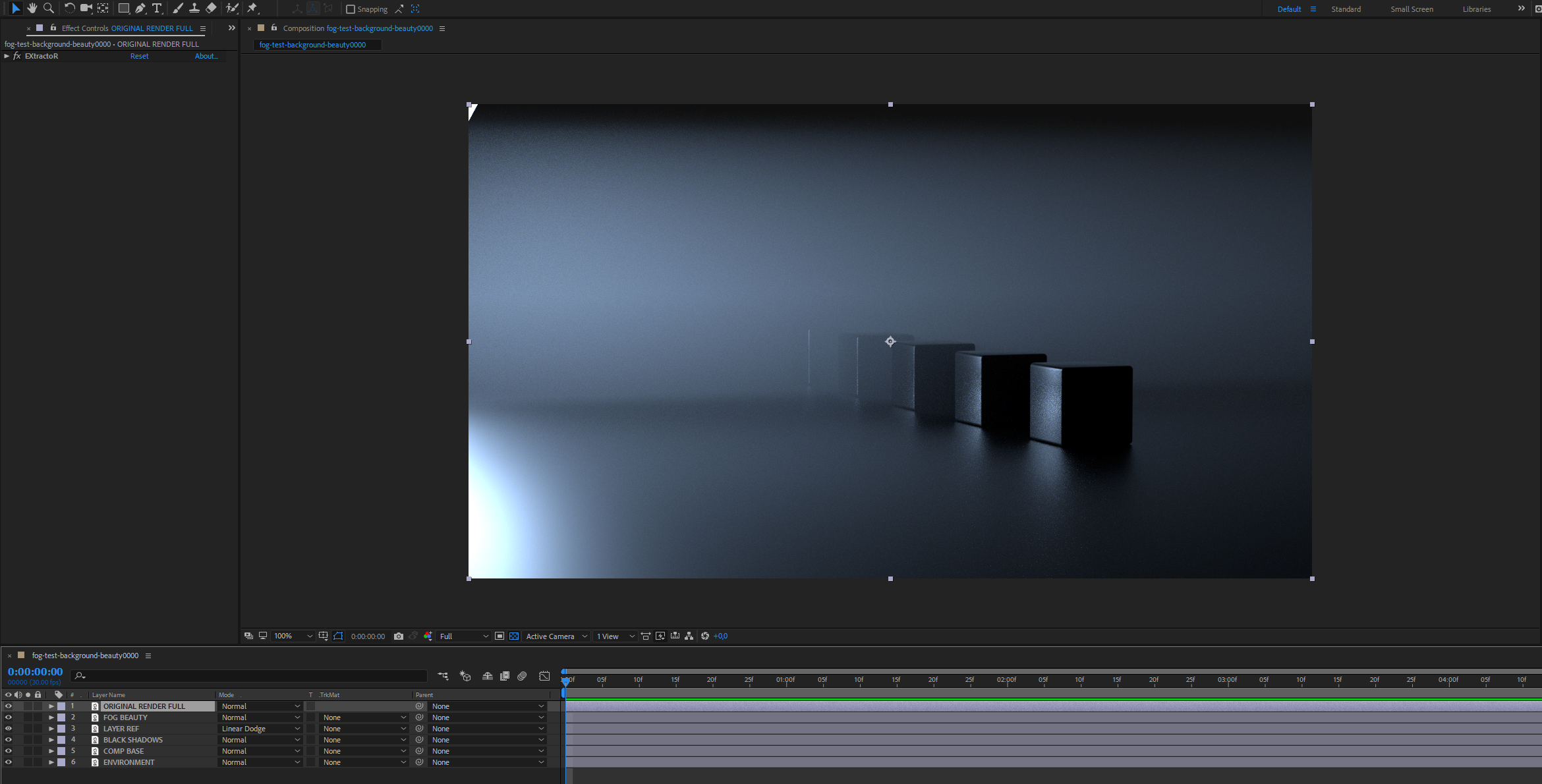Viewport: 1542px width, 784px height.
Task: Select the Hand tool
Action: pyautogui.click(x=32, y=8)
